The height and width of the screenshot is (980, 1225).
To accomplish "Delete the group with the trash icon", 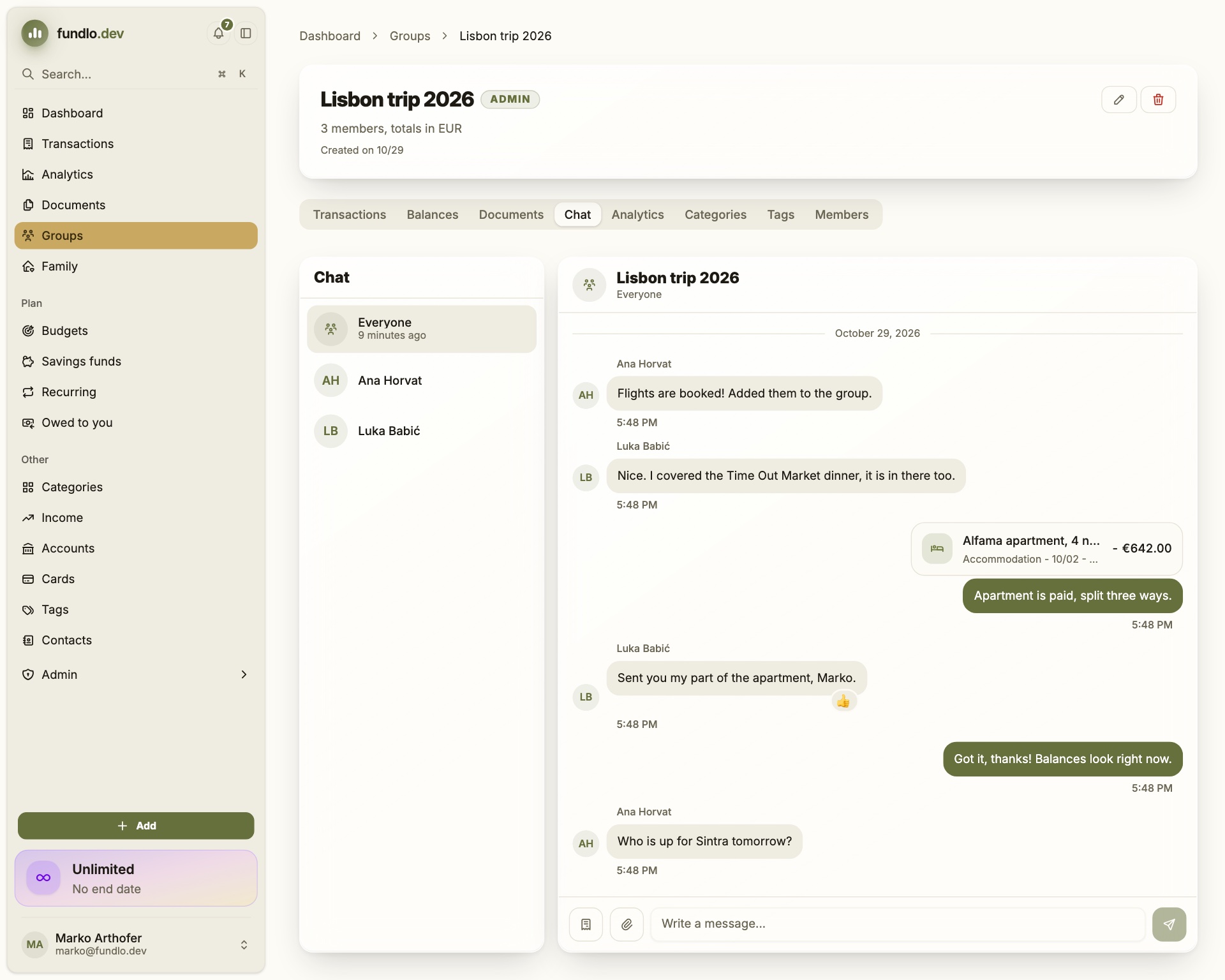I will tap(1158, 100).
